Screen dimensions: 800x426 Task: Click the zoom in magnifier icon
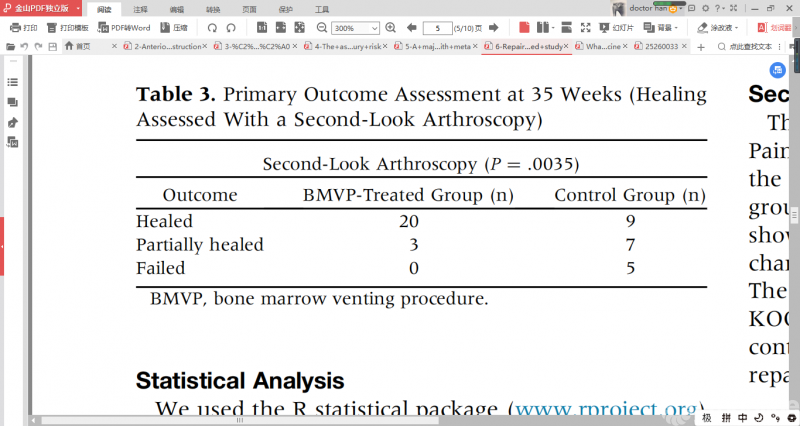(390, 27)
